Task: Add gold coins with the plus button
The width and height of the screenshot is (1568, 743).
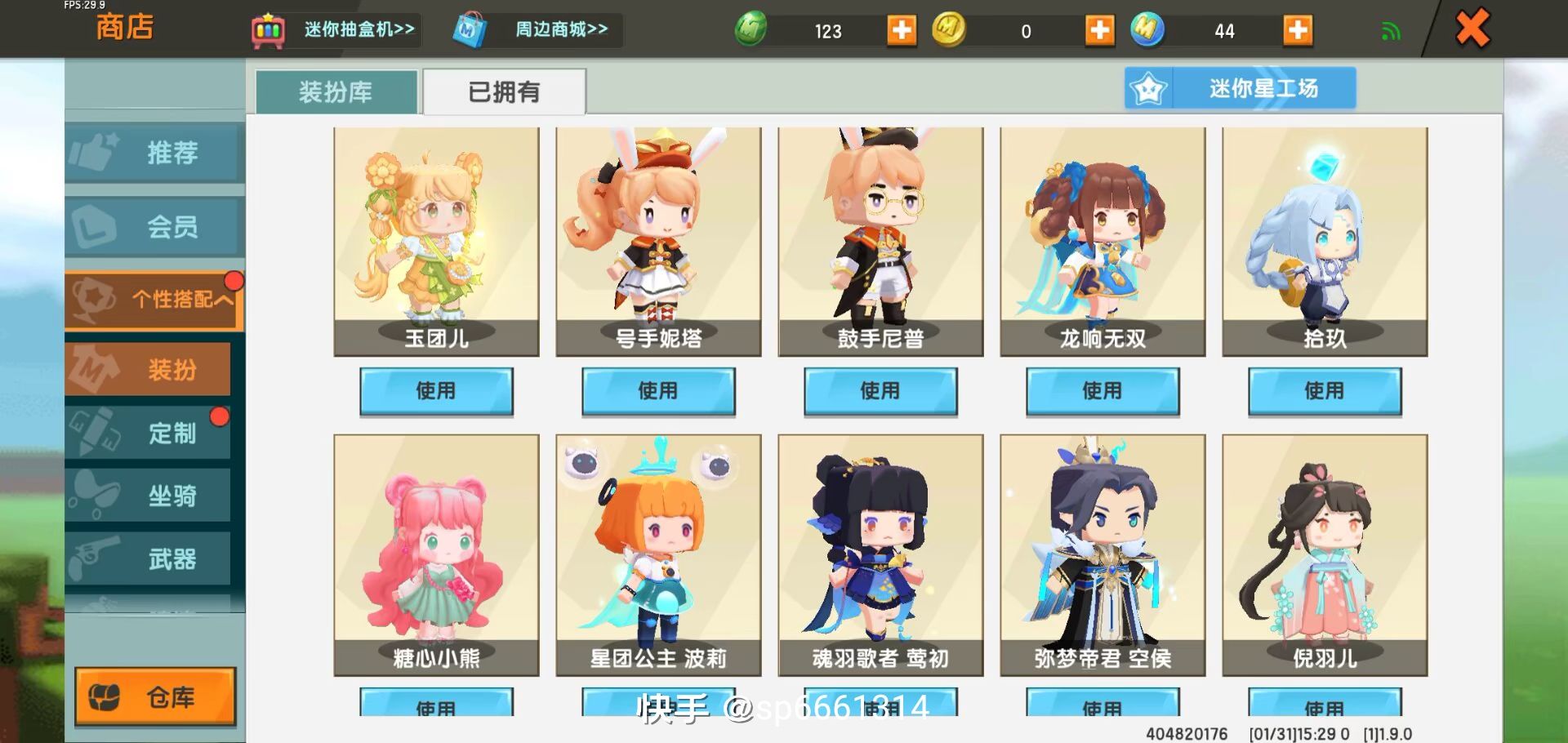Action: point(1099,30)
